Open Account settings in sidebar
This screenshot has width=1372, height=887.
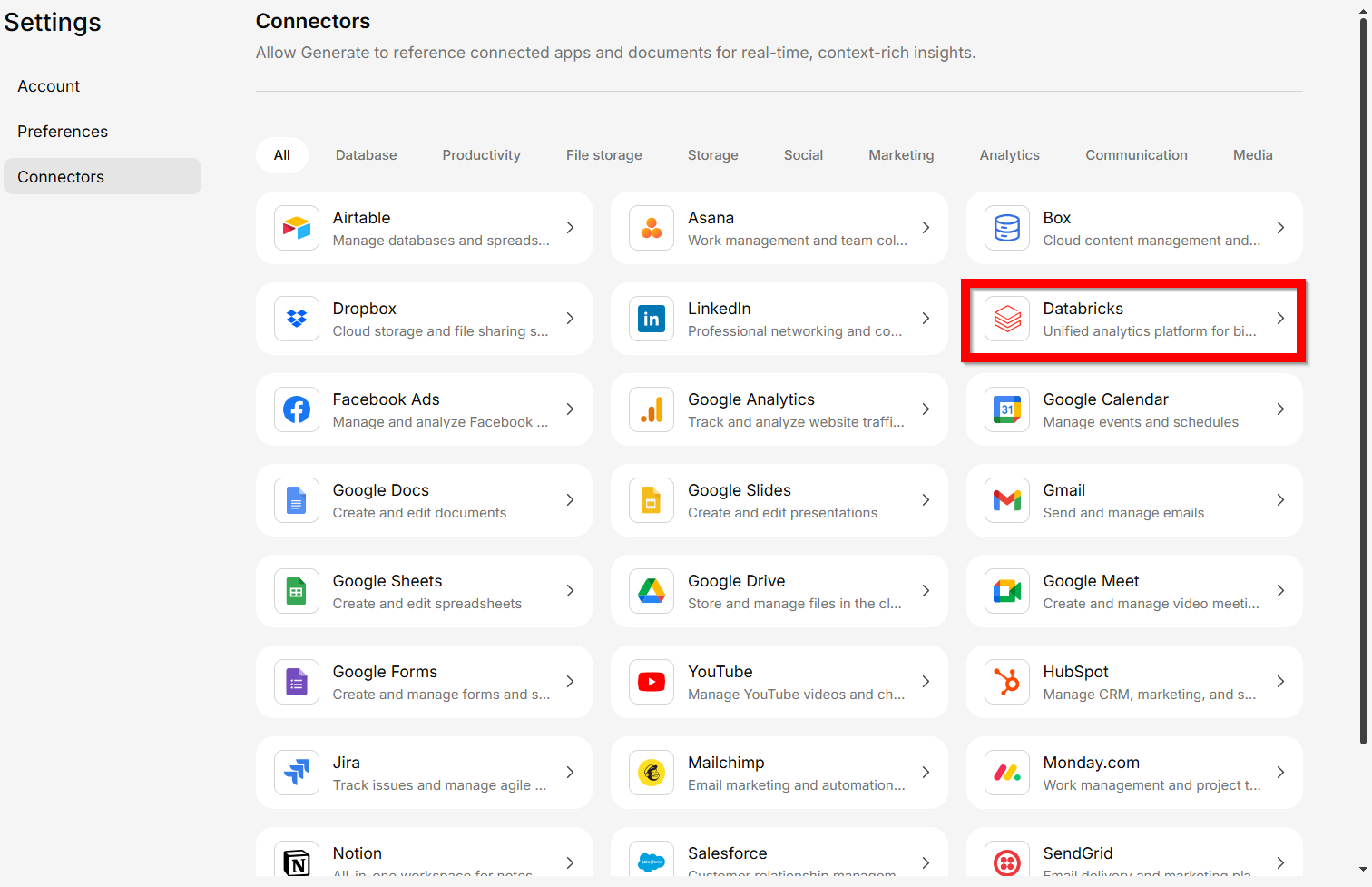pyautogui.click(x=49, y=86)
